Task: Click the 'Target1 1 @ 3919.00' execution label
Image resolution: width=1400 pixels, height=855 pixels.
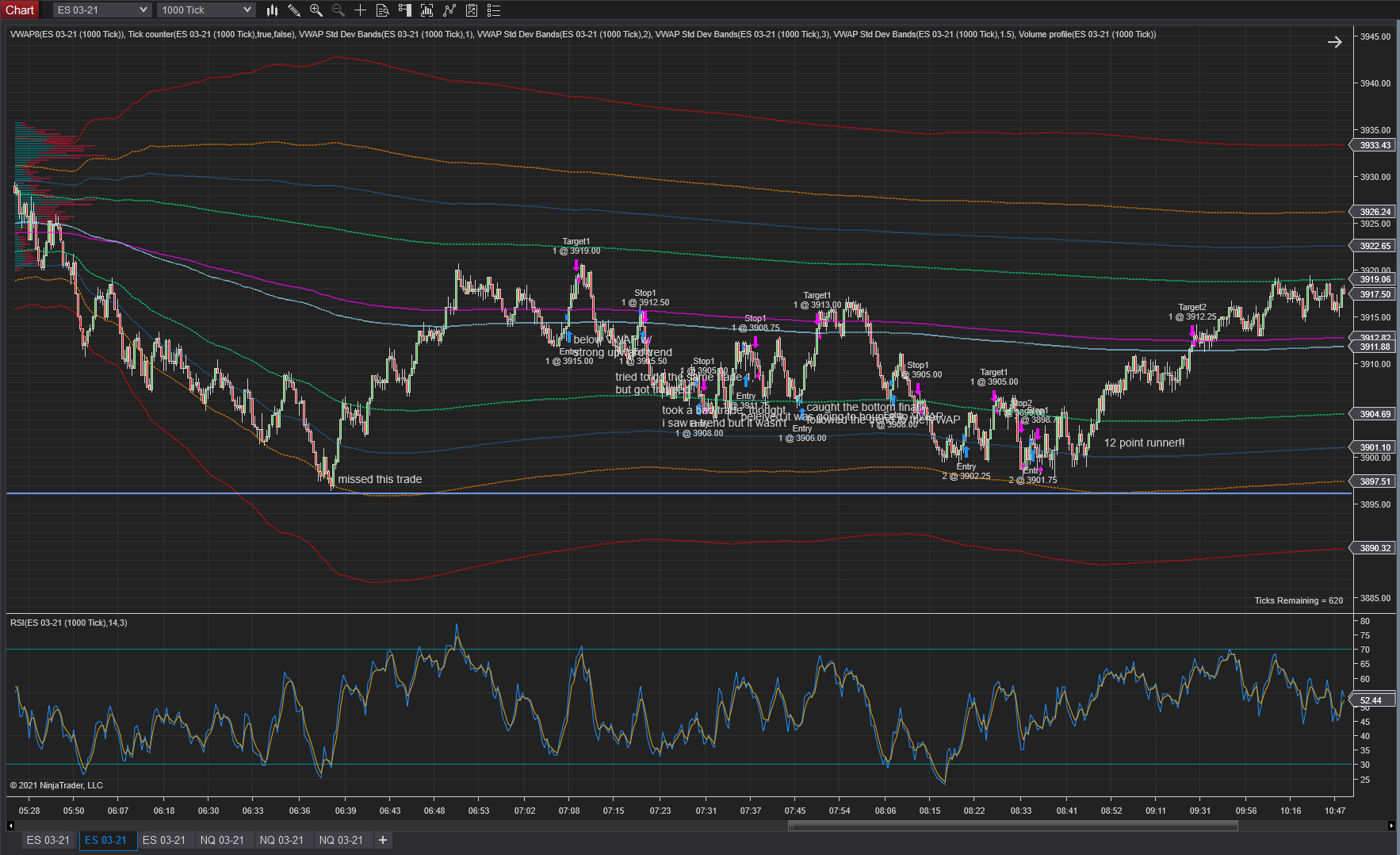Action: point(576,246)
